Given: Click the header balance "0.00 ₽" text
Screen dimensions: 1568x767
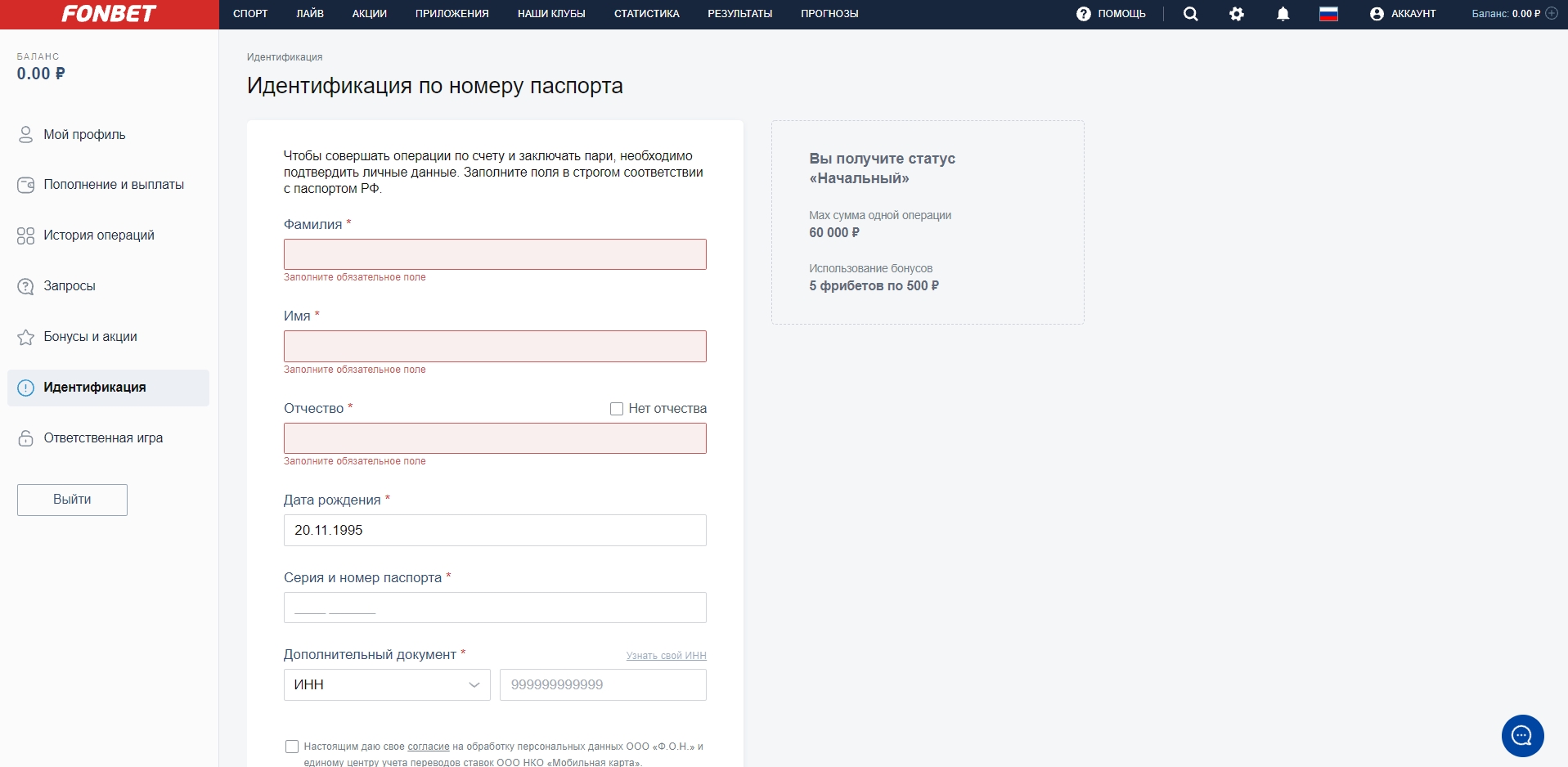Looking at the screenshot, I should point(1526,14).
